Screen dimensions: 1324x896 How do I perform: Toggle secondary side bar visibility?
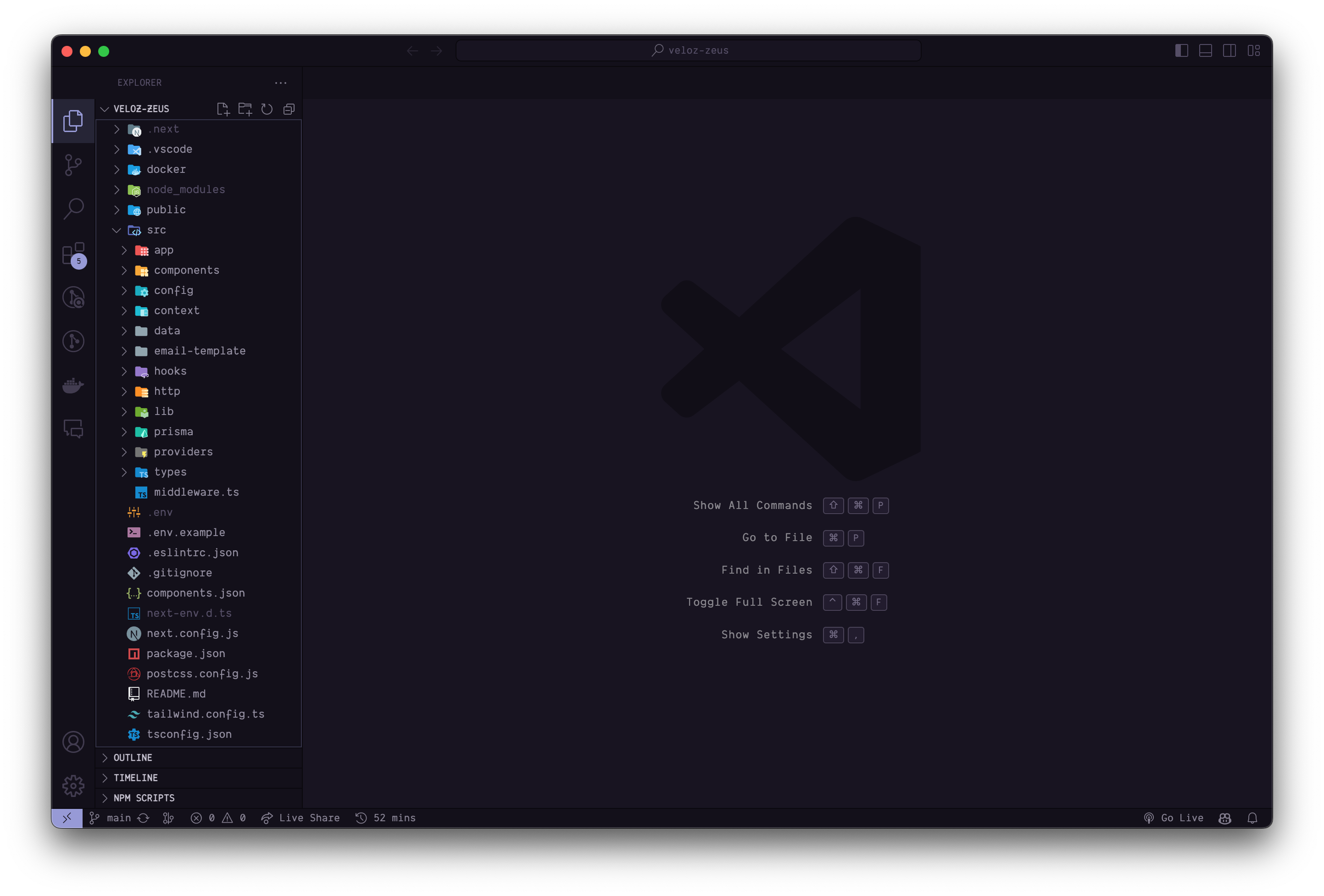[1229, 51]
